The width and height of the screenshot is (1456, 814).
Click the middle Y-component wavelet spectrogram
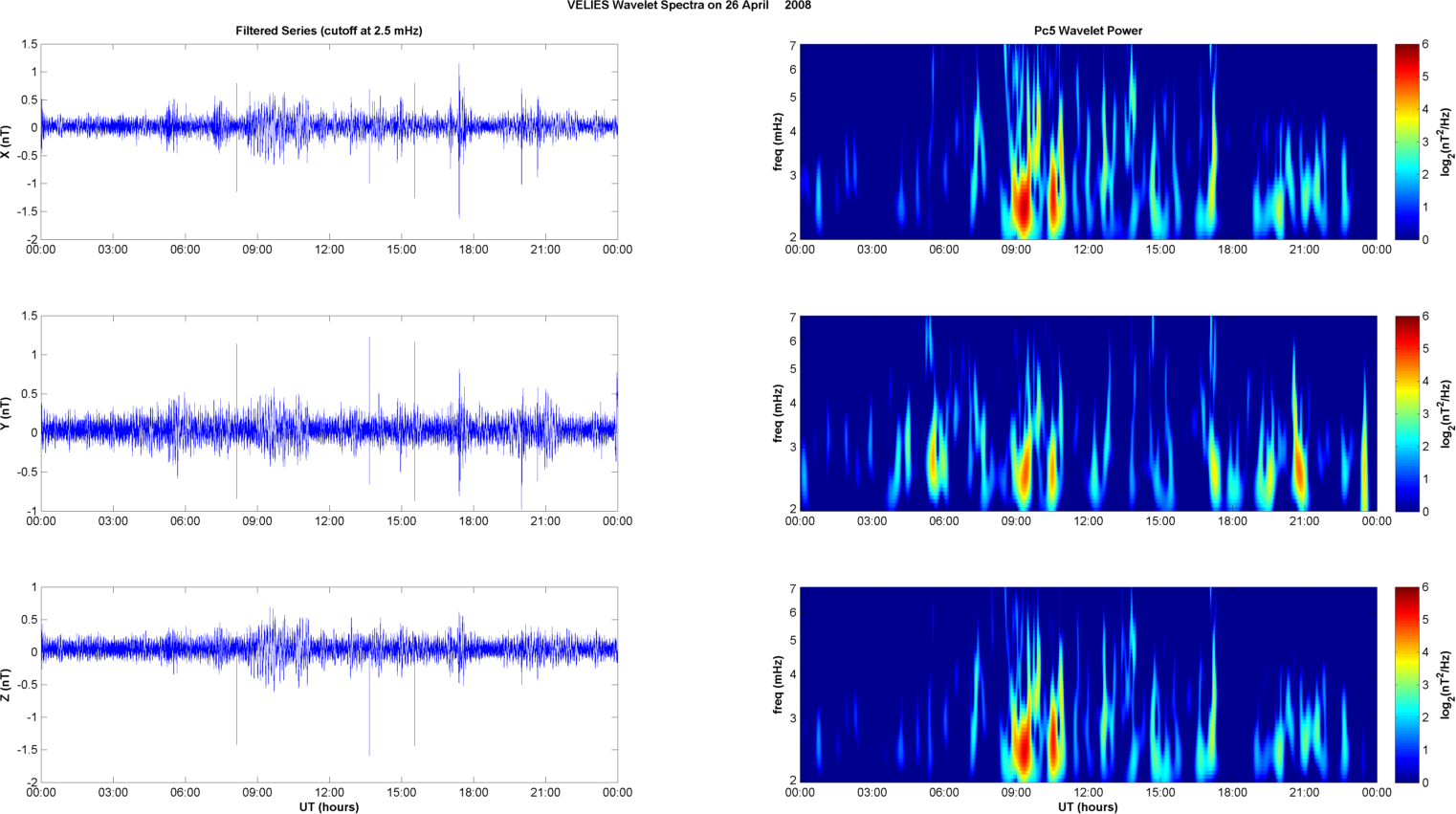tap(1088, 413)
